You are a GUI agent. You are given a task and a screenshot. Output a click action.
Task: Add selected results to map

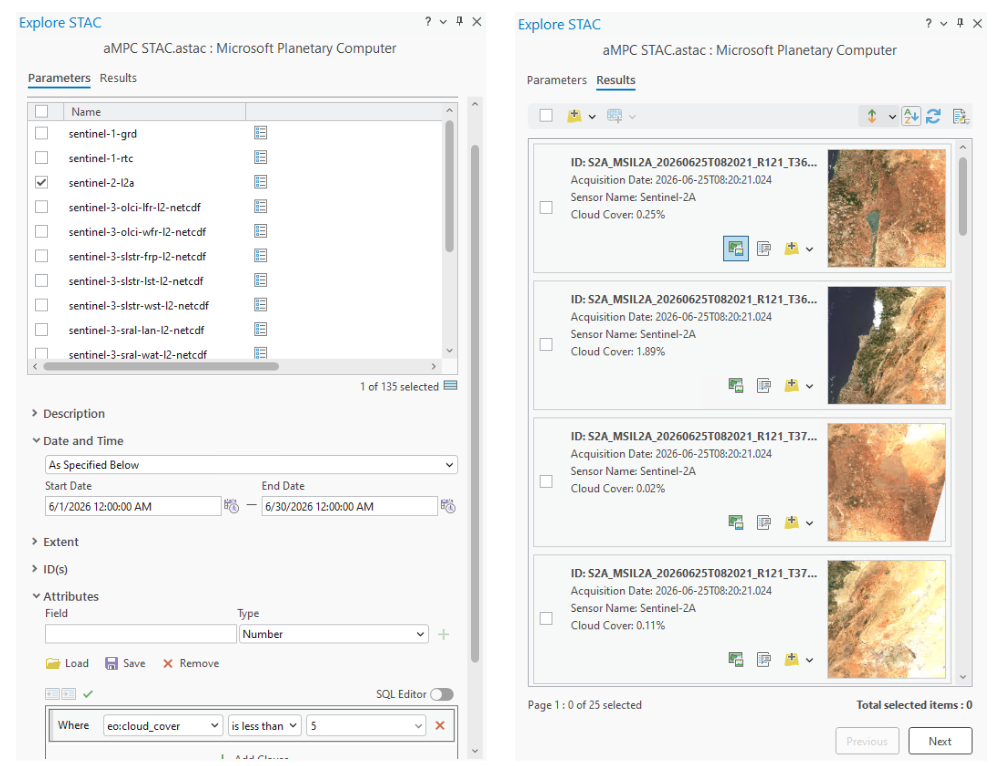coord(574,116)
